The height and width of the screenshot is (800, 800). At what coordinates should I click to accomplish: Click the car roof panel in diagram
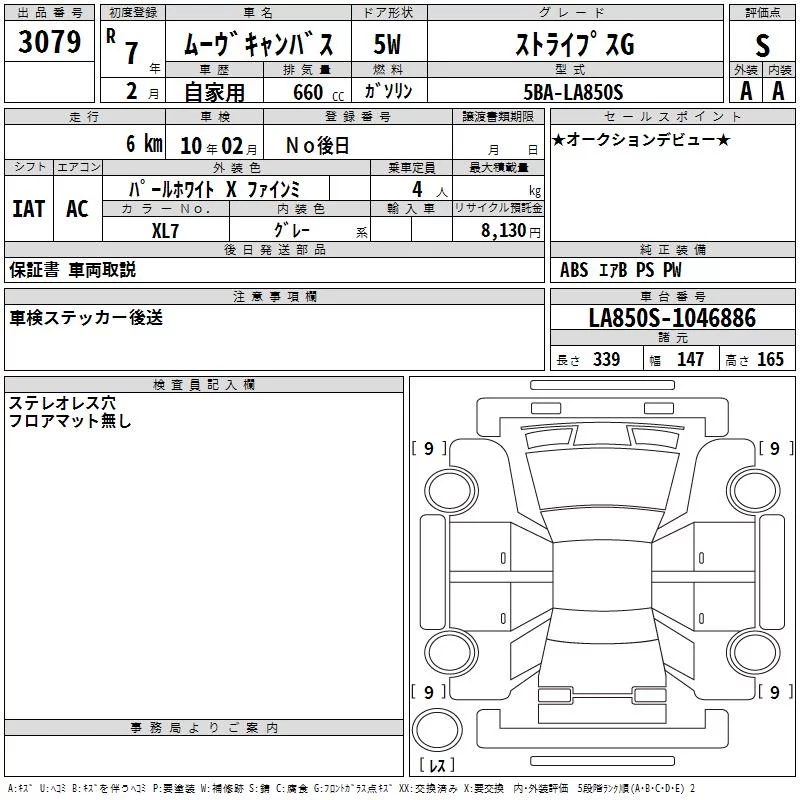602,576
